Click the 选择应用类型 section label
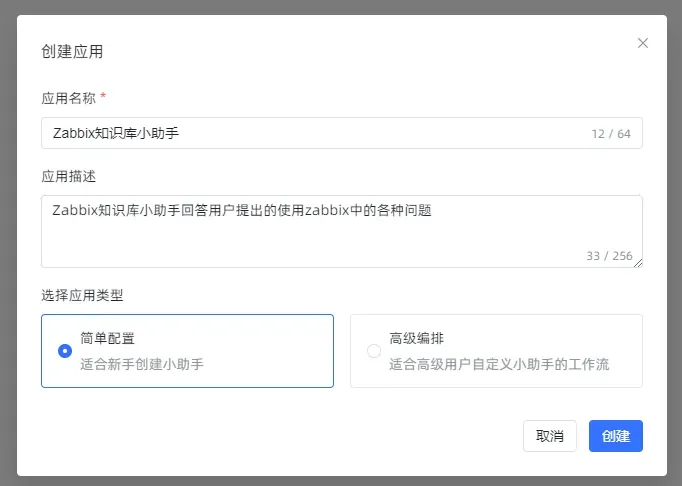The height and width of the screenshot is (486, 682). [82, 295]
